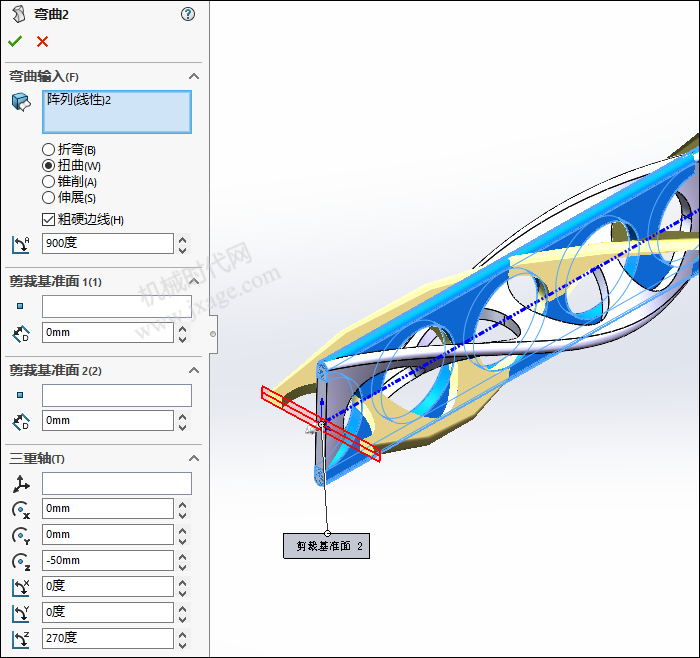
Task: Click the Z rotation angle icon
Action: pos(21,639)
